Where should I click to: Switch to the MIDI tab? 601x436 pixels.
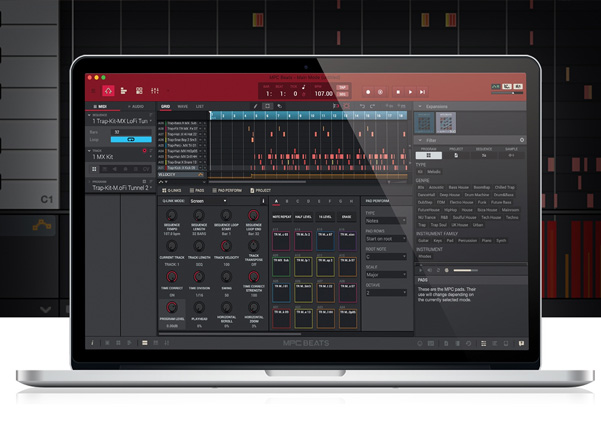coord(101,107)
